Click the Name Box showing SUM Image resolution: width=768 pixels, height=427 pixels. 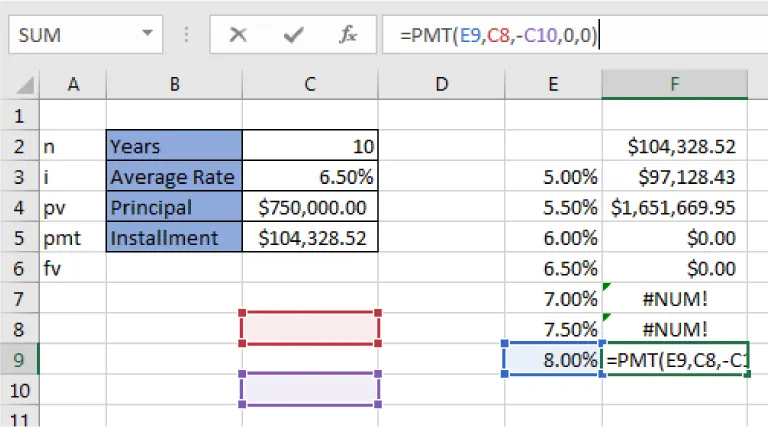70,35
